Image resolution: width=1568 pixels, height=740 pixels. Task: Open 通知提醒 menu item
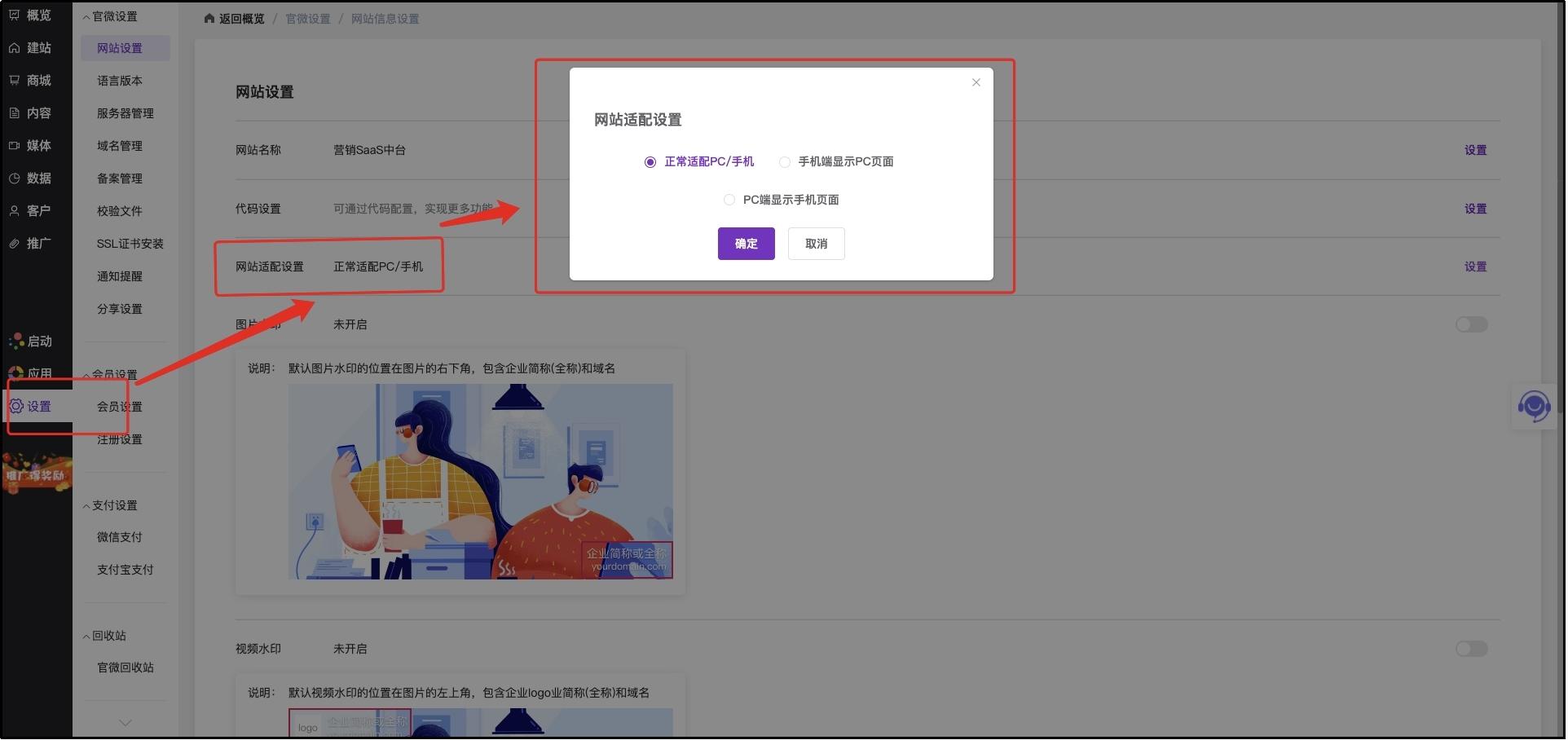pyautogui.click(x=120, y=276)
